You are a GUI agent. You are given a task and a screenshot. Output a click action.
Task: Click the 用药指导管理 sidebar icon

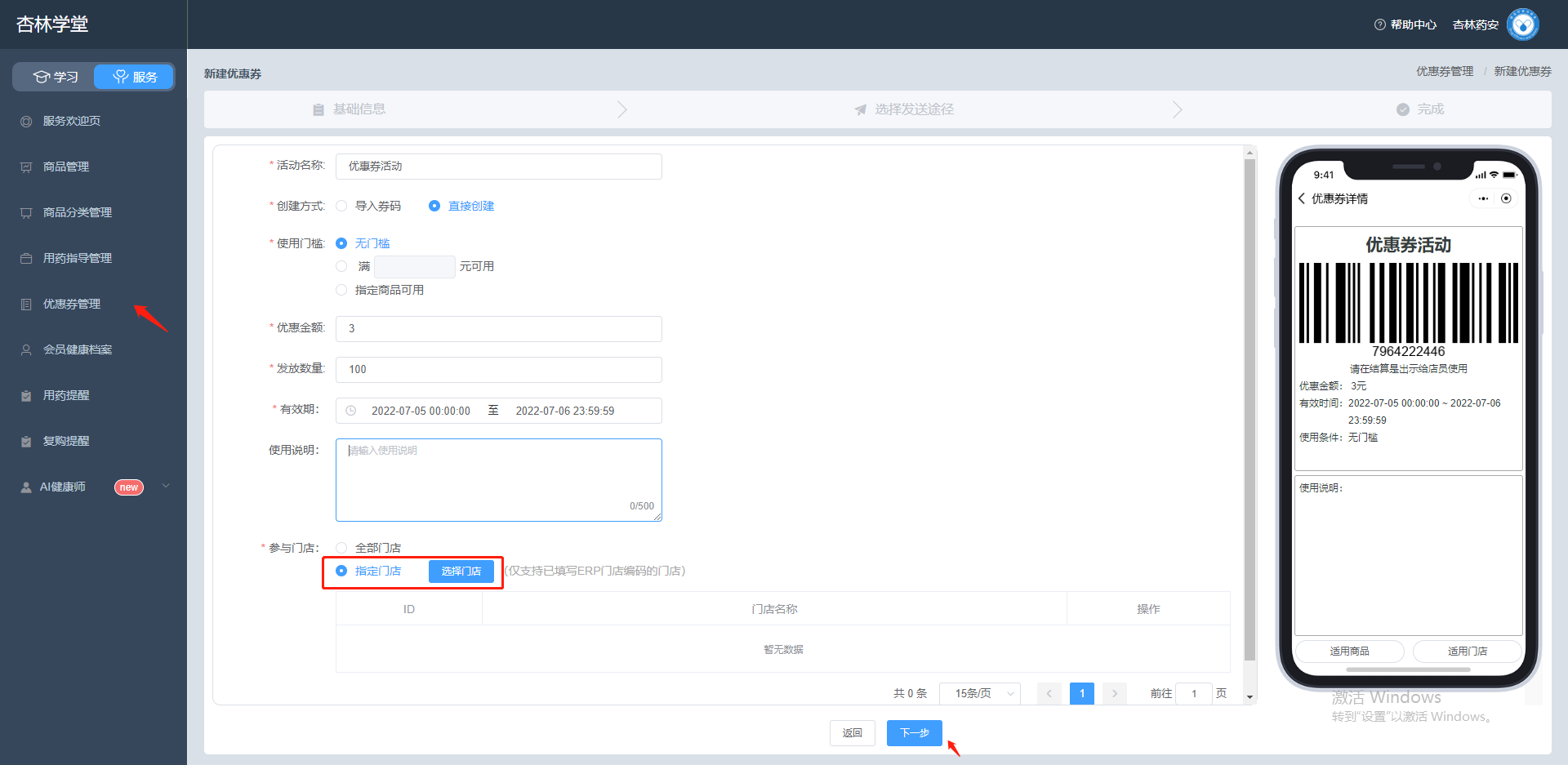[26, 258]
